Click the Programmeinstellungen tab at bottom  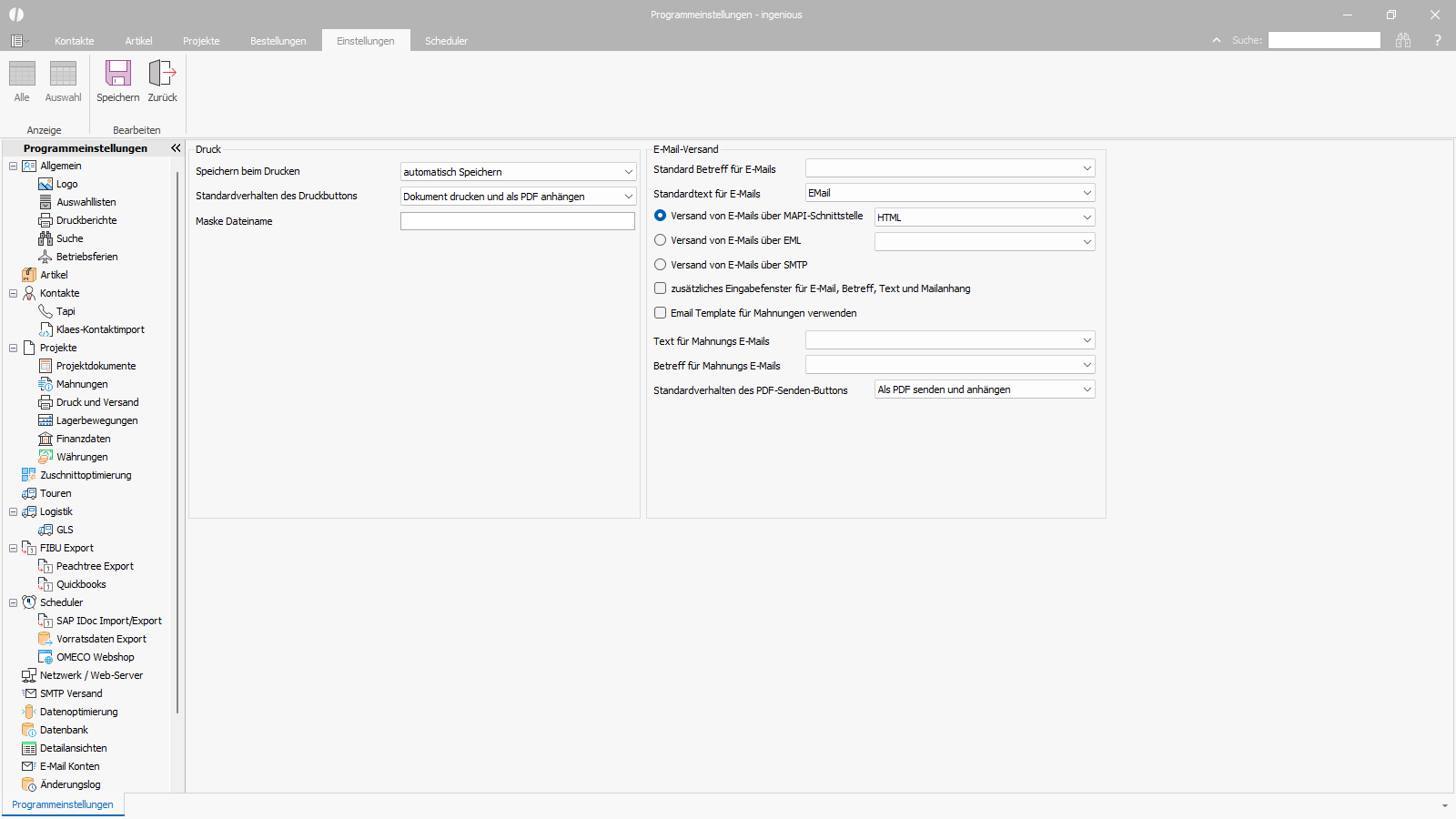click(63, 804)
